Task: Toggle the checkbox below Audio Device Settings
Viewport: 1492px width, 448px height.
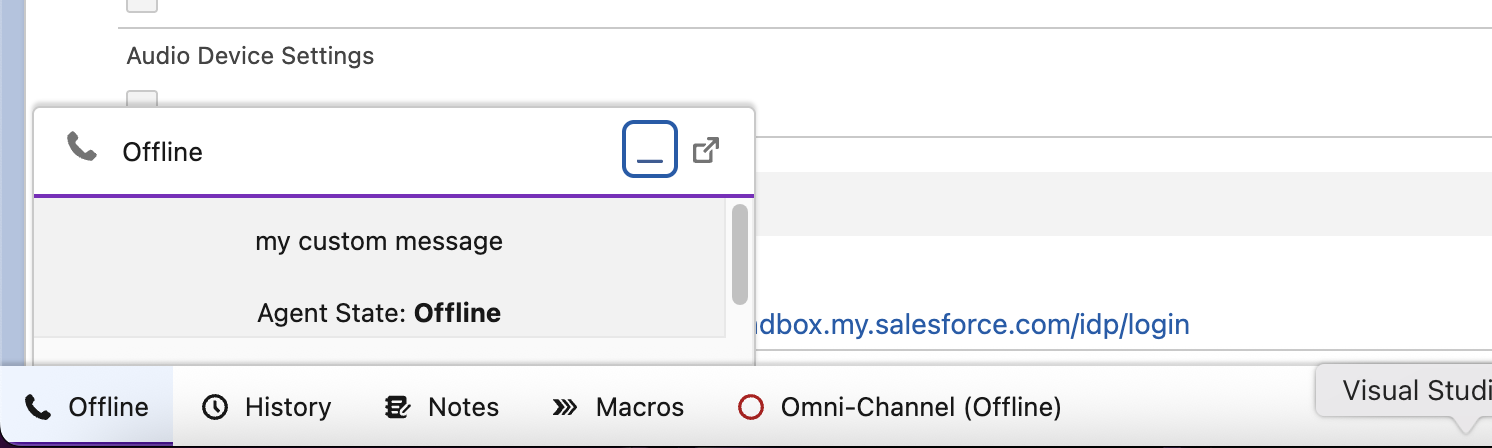Action: point(142,98)
